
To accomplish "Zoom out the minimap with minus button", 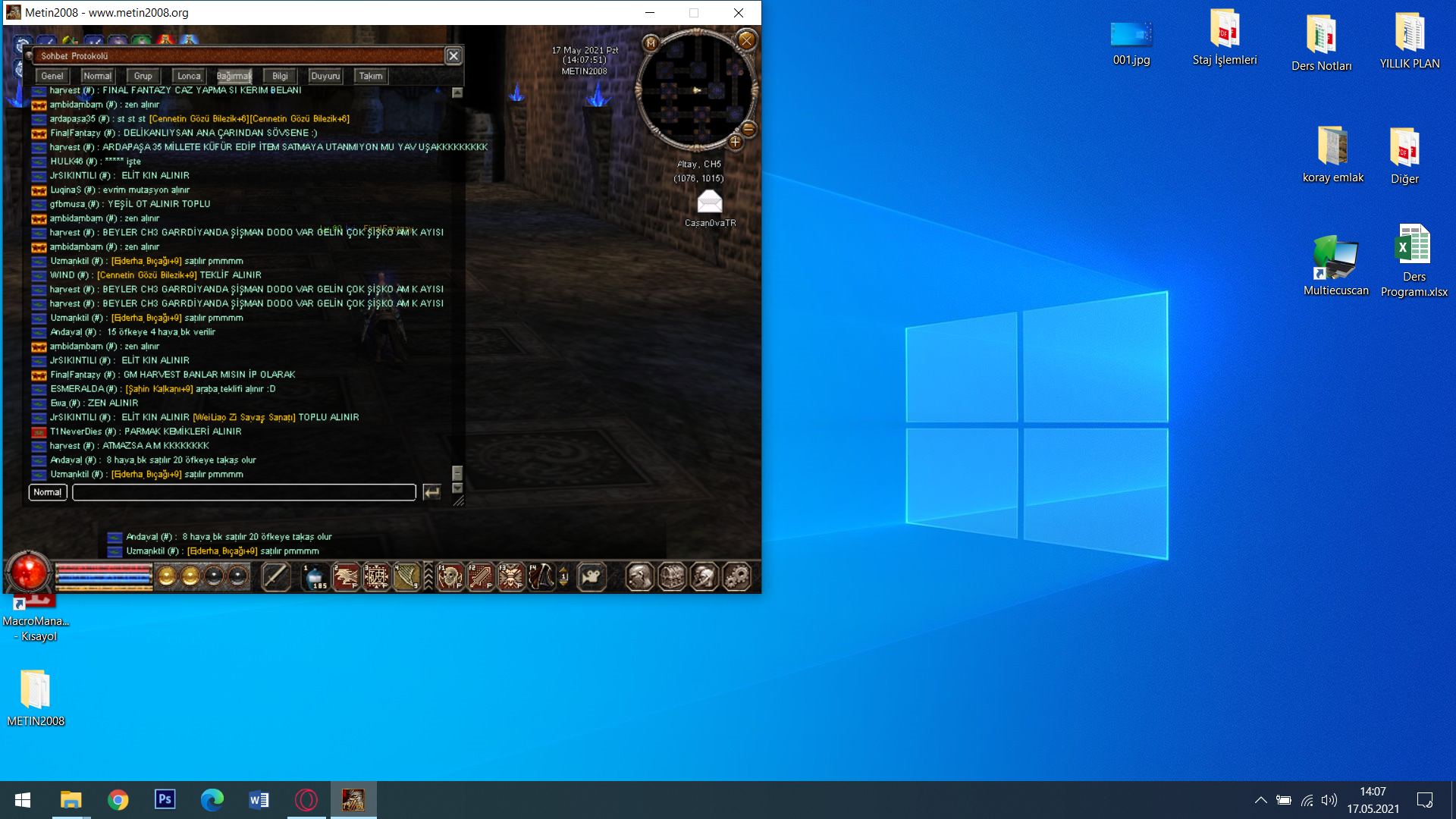I will point(748,129).
